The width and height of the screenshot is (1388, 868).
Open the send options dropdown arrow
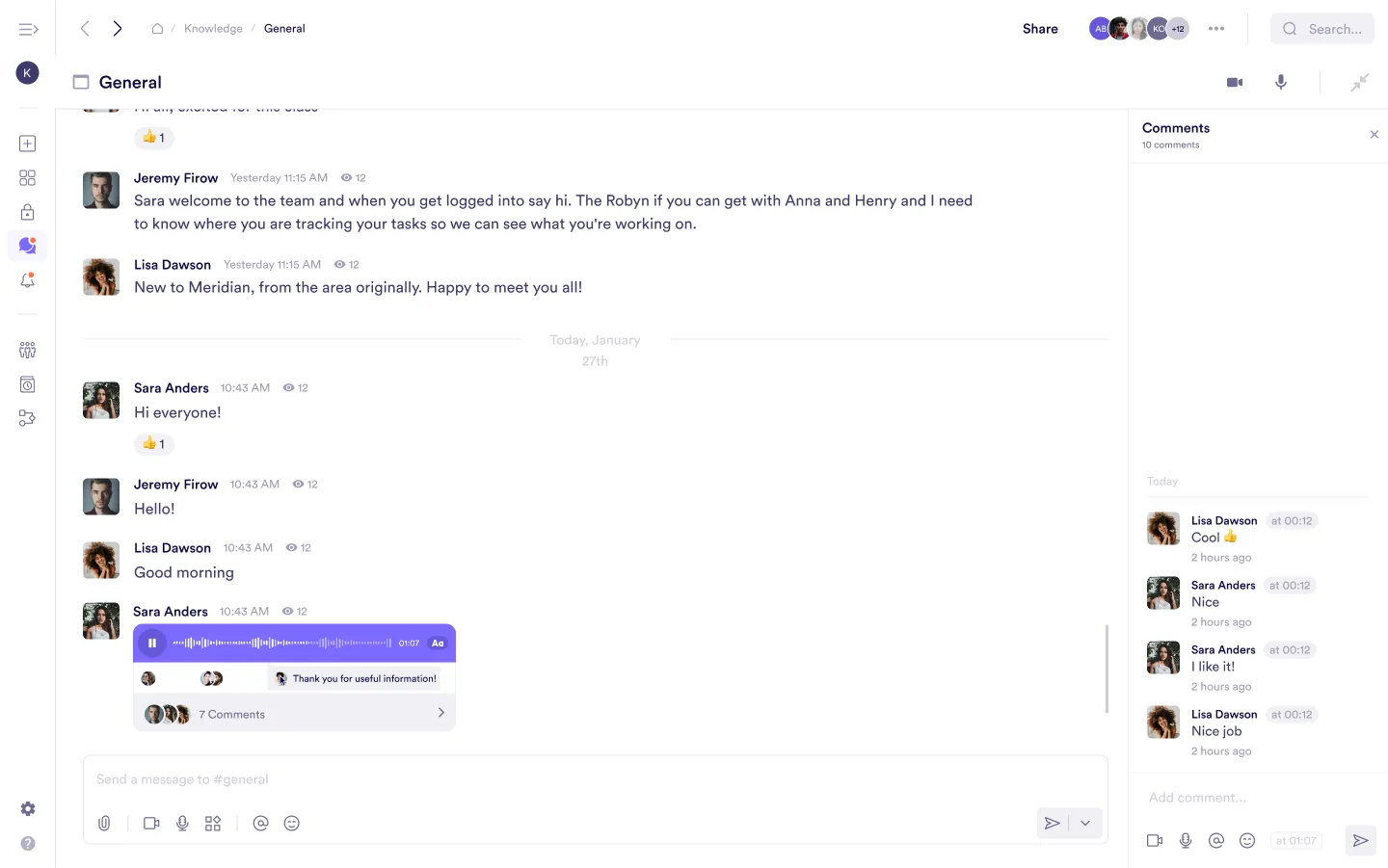point(1085,824)
